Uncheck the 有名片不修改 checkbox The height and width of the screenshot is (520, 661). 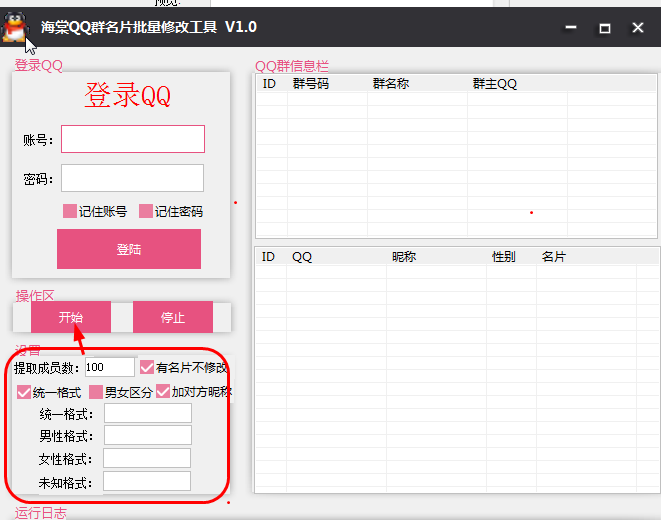147,367
